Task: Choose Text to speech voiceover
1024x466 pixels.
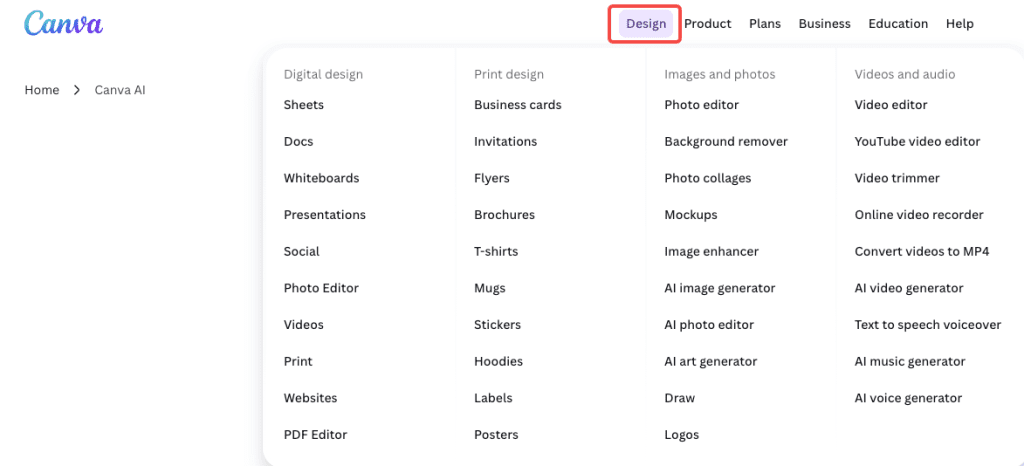Action: click(927, 325)
